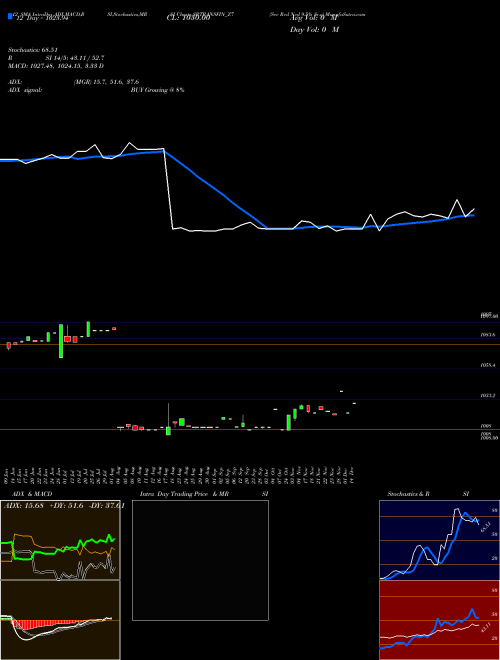Screen dimensions: 500x660
Task: Click the tall green candlestick in early July
Action: [x=61, y=341]
